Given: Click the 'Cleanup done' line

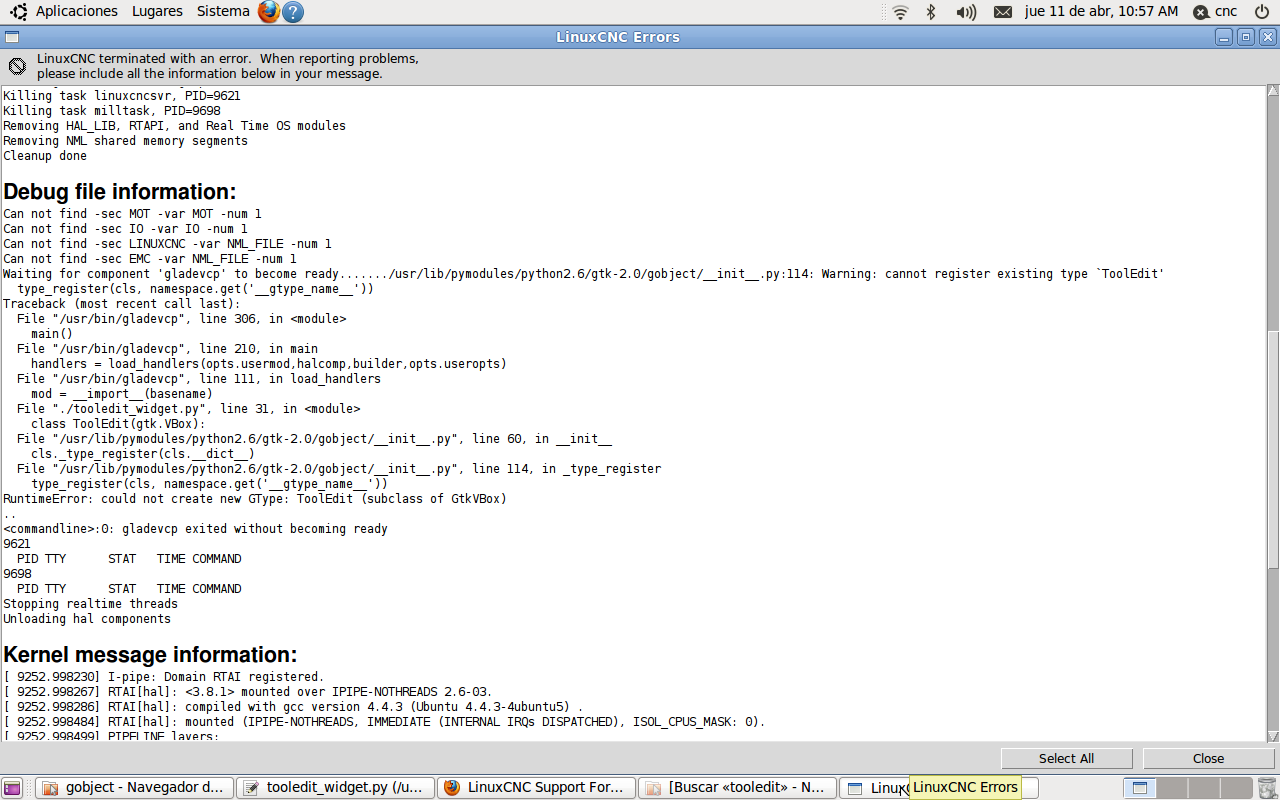Looking at the screenshot, I should [x=45, y=156].
